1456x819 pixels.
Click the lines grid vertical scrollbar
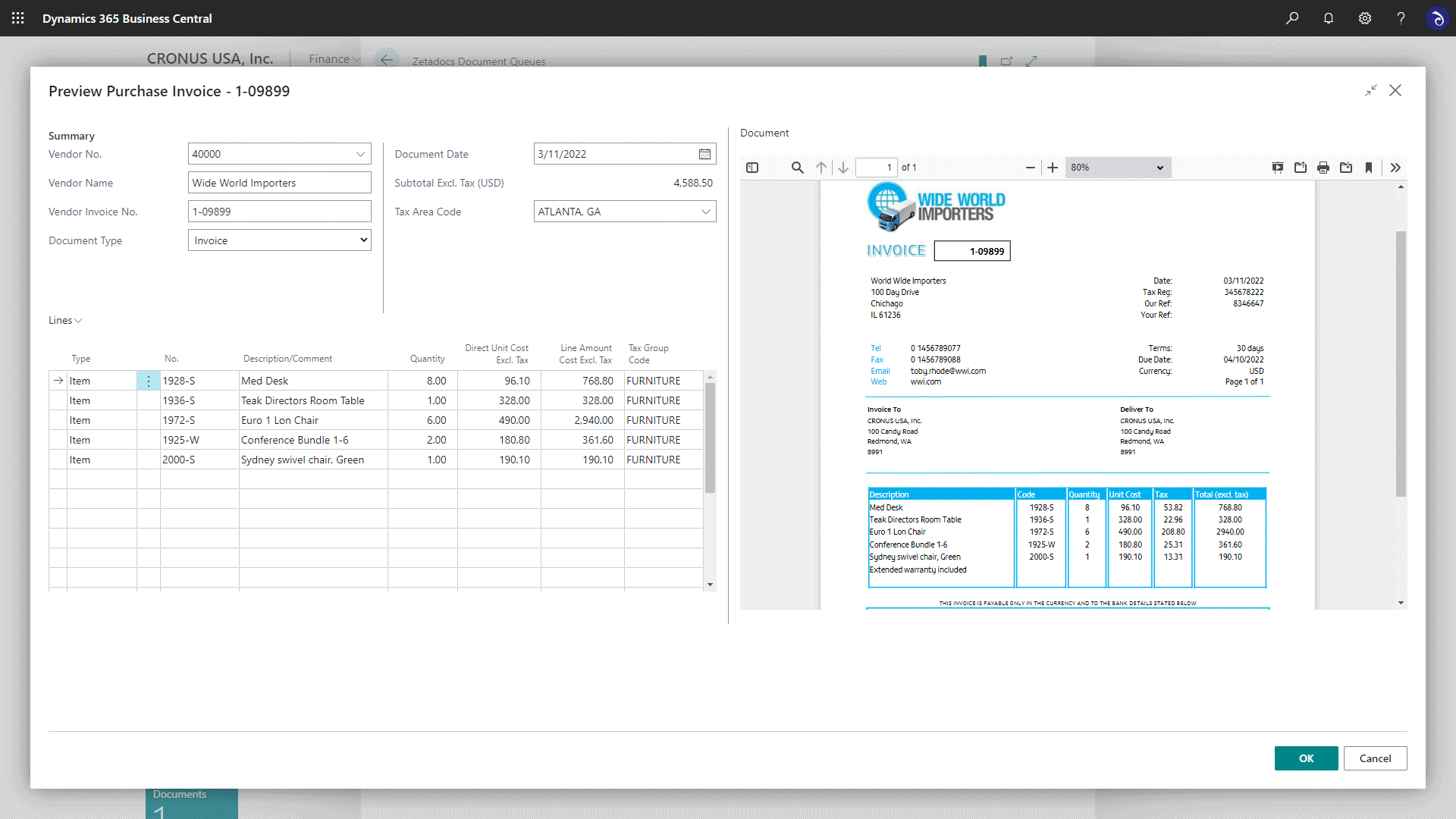click(x=710, y=438)
